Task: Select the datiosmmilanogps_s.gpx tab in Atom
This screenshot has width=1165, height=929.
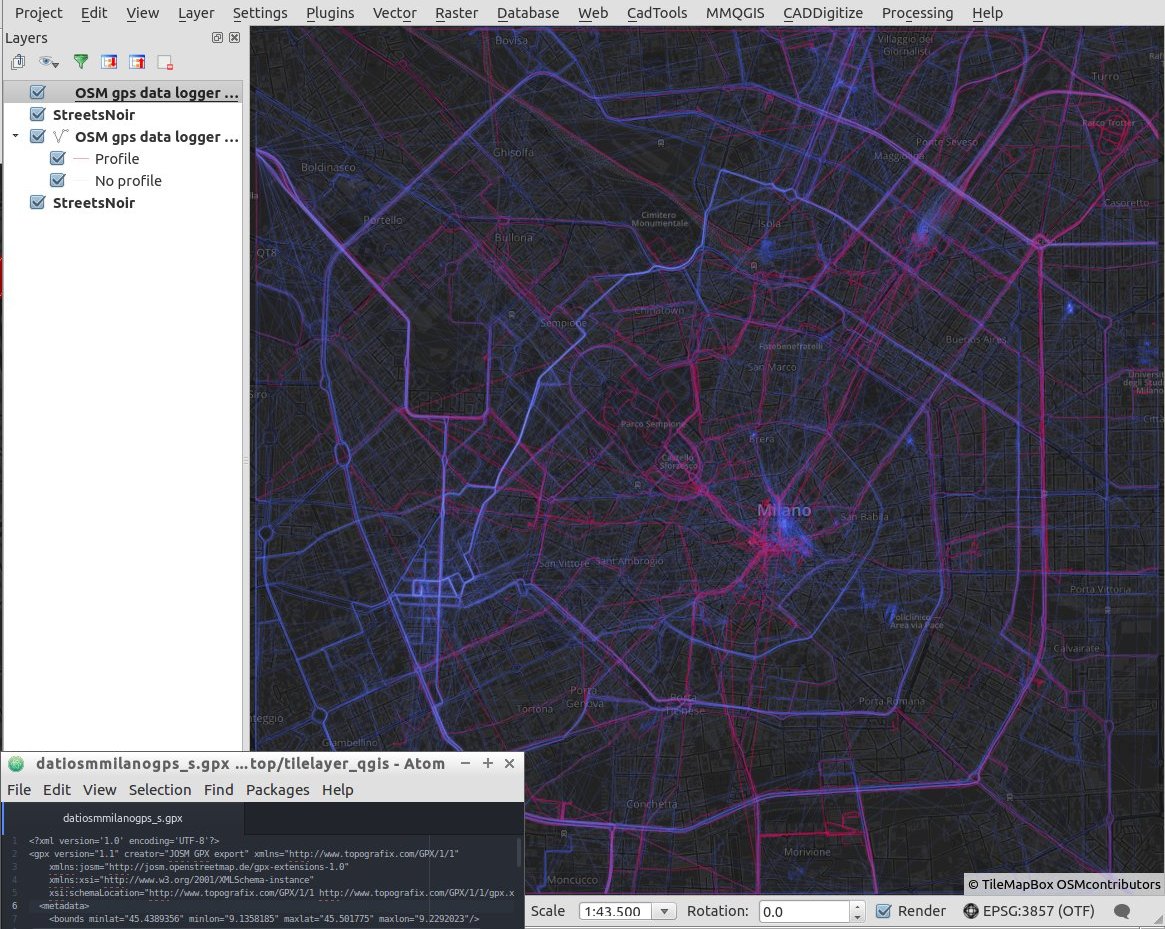Action: (x=123, y=818)
